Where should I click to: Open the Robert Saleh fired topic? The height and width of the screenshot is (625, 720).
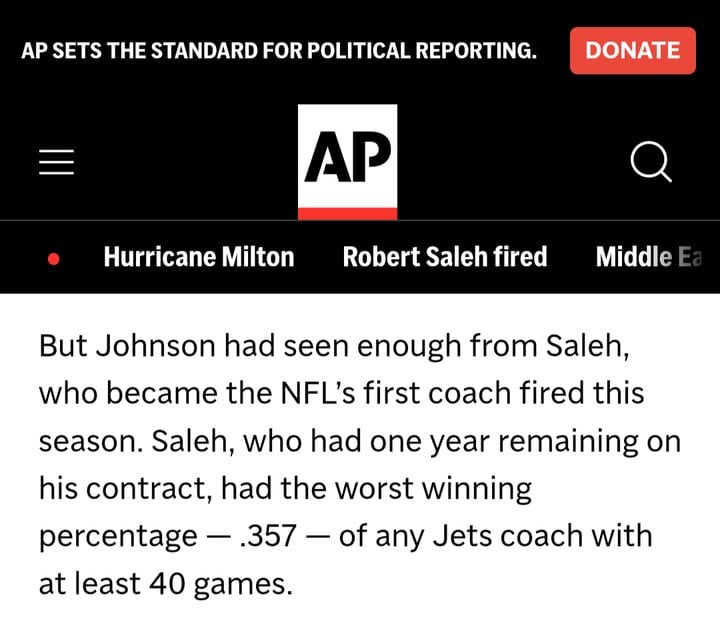tap(445, 257)
